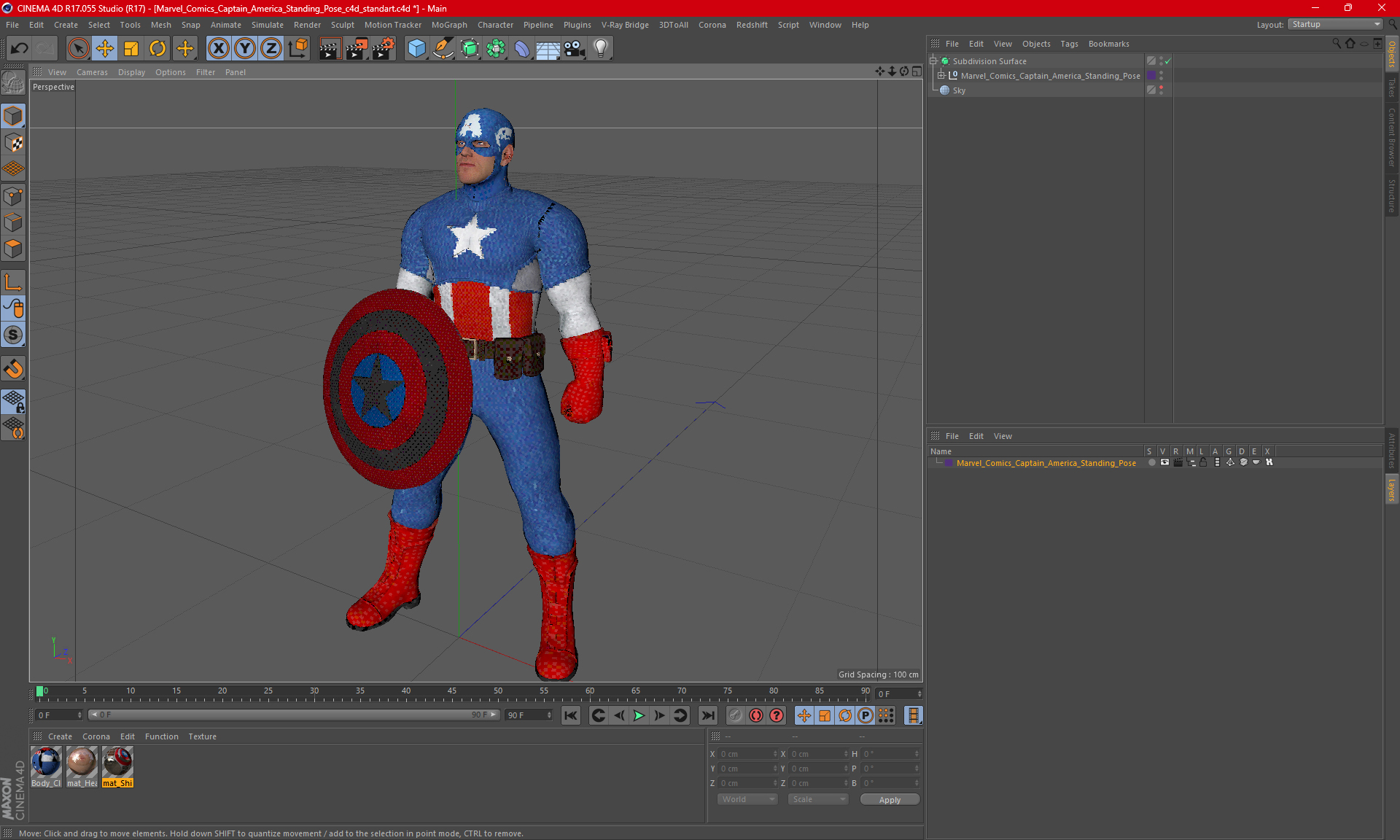Click the Play Forward button
This screenshot has height=840, width=1400.
(x=639, y=715)
